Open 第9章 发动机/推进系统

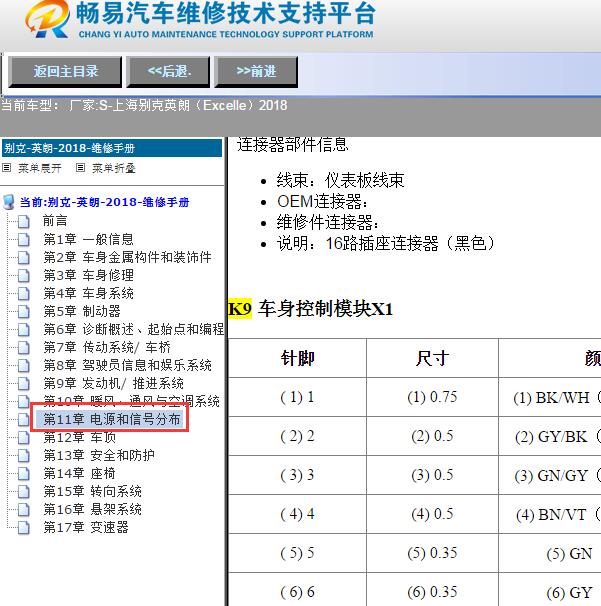(113, 383)
